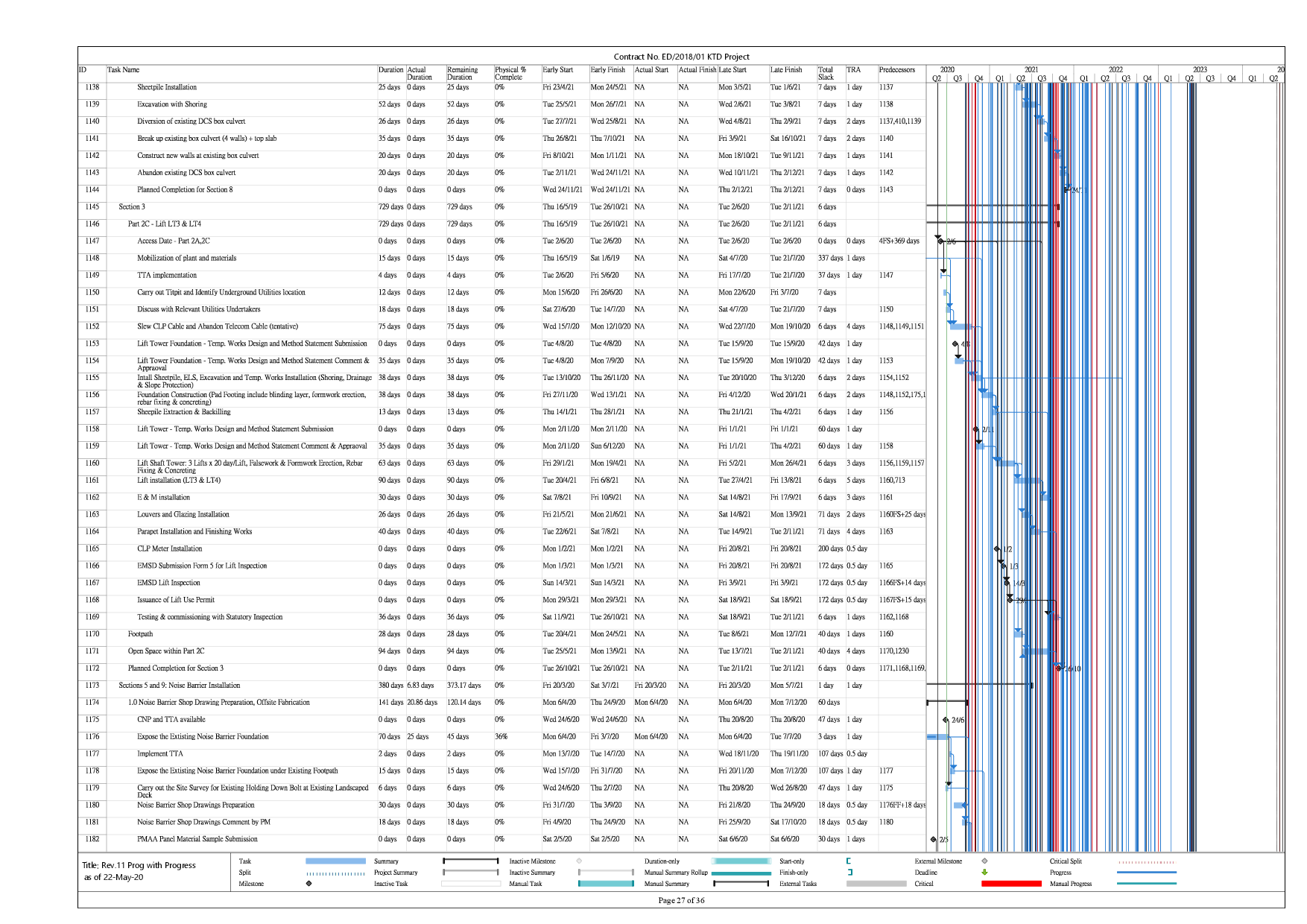This screenshot has width=1307, height=924.
Task: Click the Start-only bracket icon in legend
Action: (849, 861)
